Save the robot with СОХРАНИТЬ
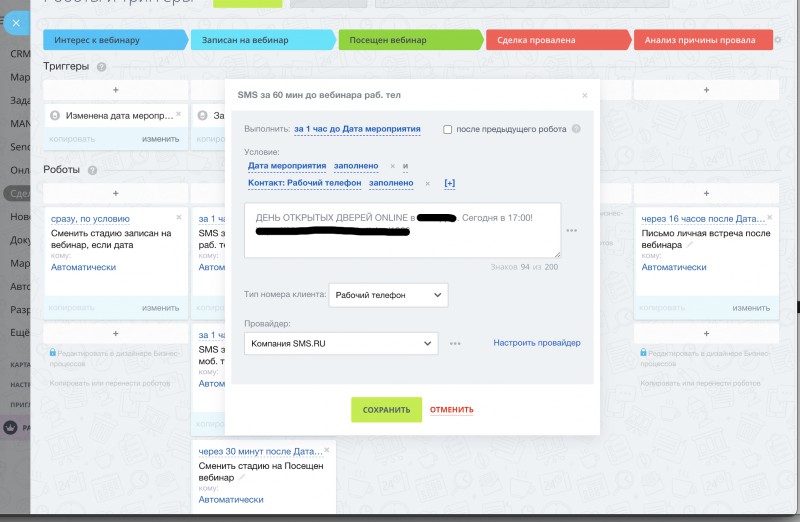Screen dimensions: 800x522 [x=386, y=410]
